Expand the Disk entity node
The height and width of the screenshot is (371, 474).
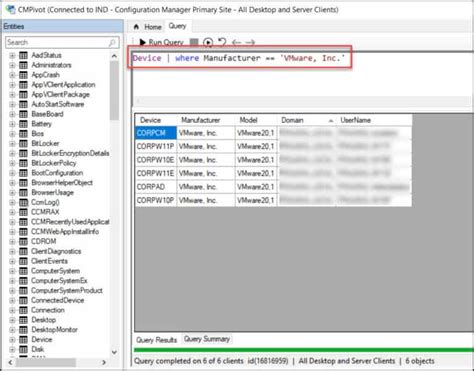pos(12,349)
